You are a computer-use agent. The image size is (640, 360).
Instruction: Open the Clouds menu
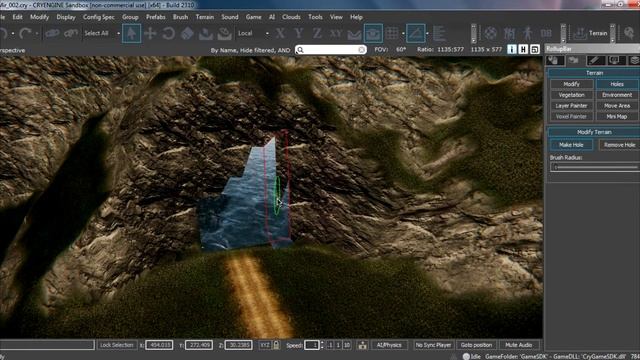[x=291, y=17]
